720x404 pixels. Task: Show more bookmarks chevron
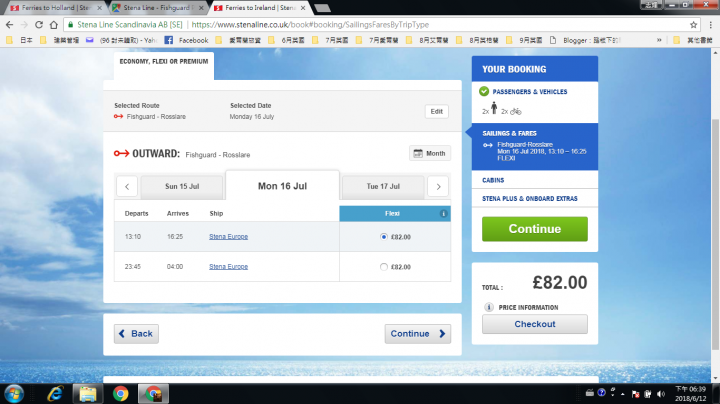click(659, 40)
